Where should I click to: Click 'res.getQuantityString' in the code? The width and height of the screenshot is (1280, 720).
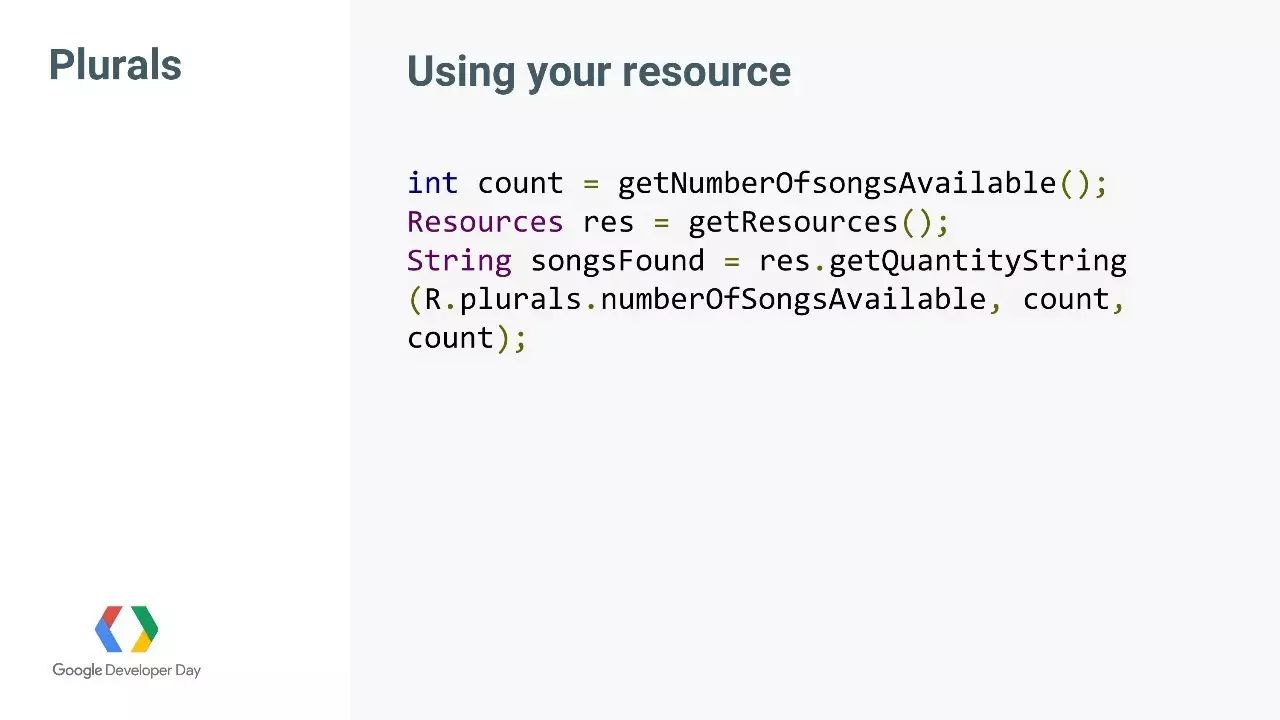943,260
